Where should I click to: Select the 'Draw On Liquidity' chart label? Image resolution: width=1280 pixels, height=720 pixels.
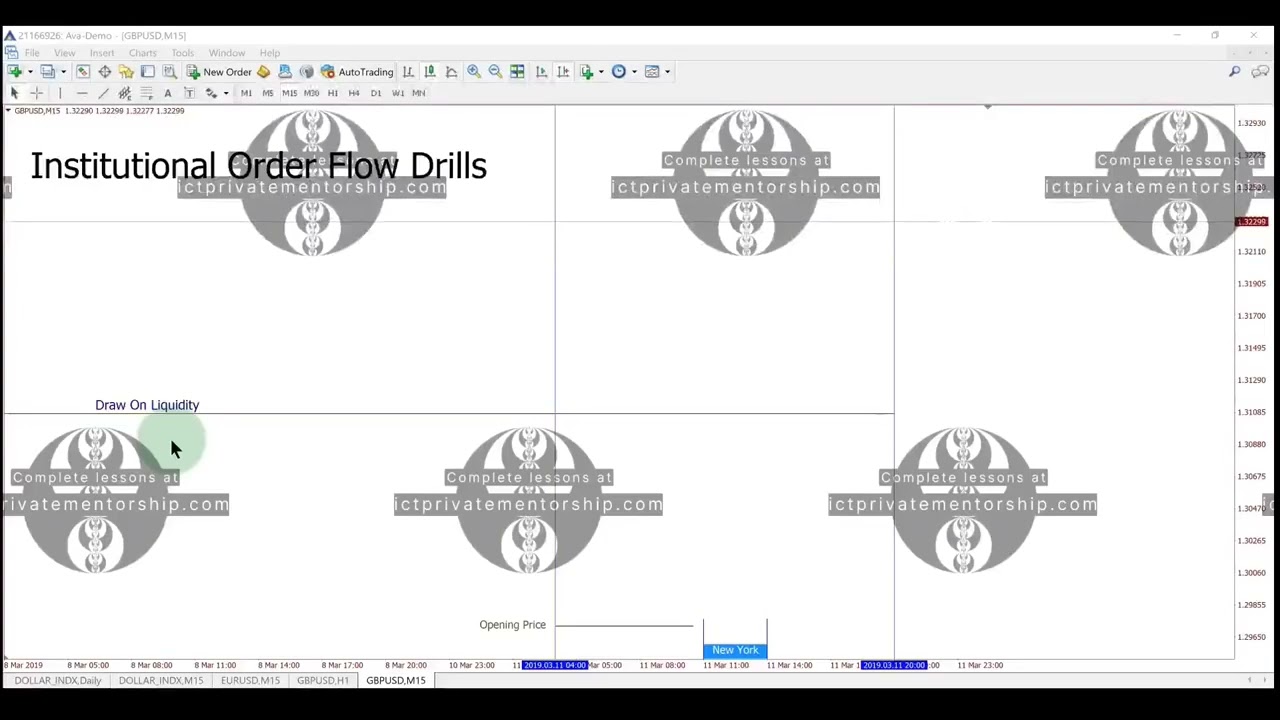tap(147, 405)
